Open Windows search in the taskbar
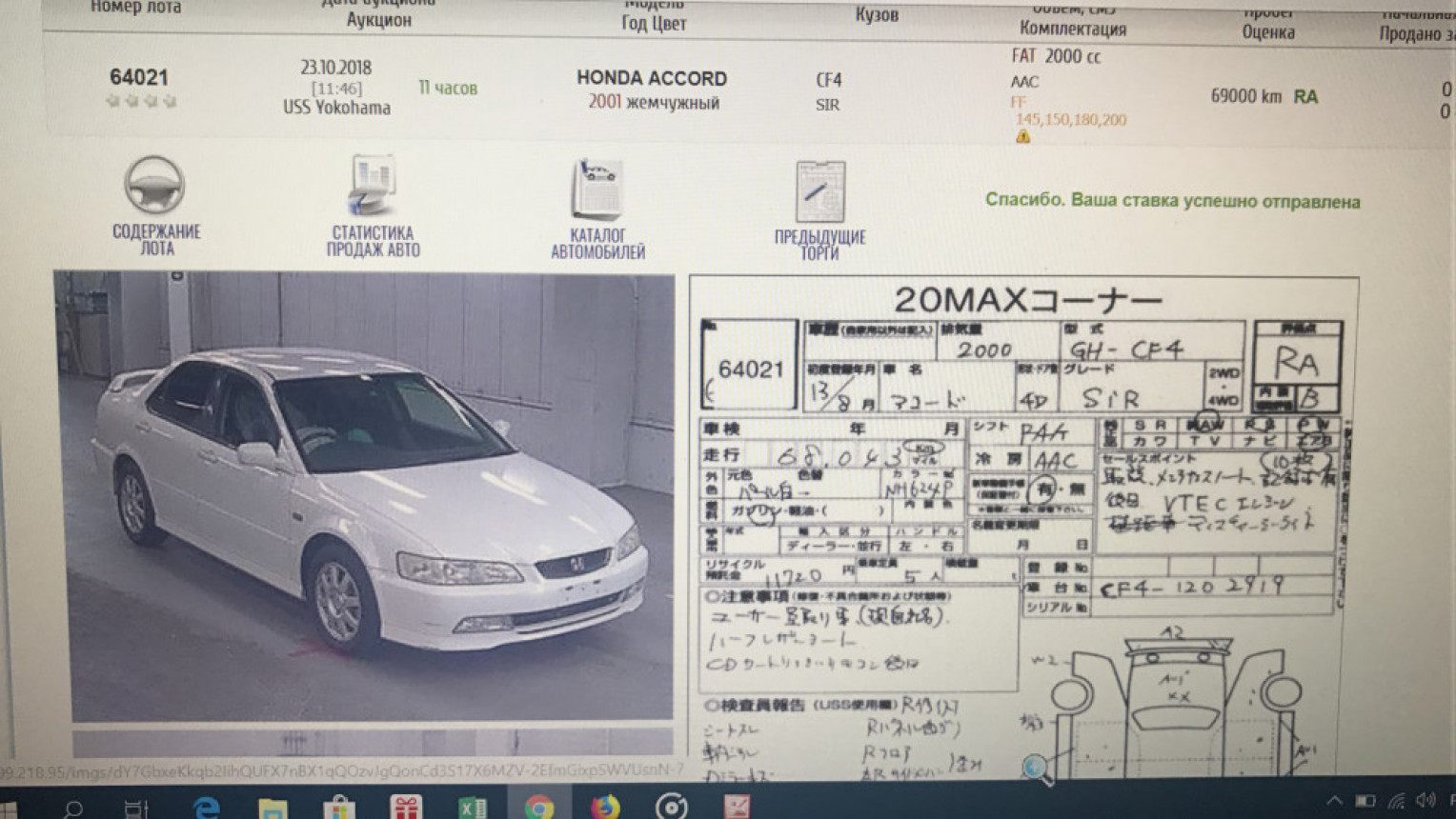This screenshot has height=819, width=1456. pos(72,809)
